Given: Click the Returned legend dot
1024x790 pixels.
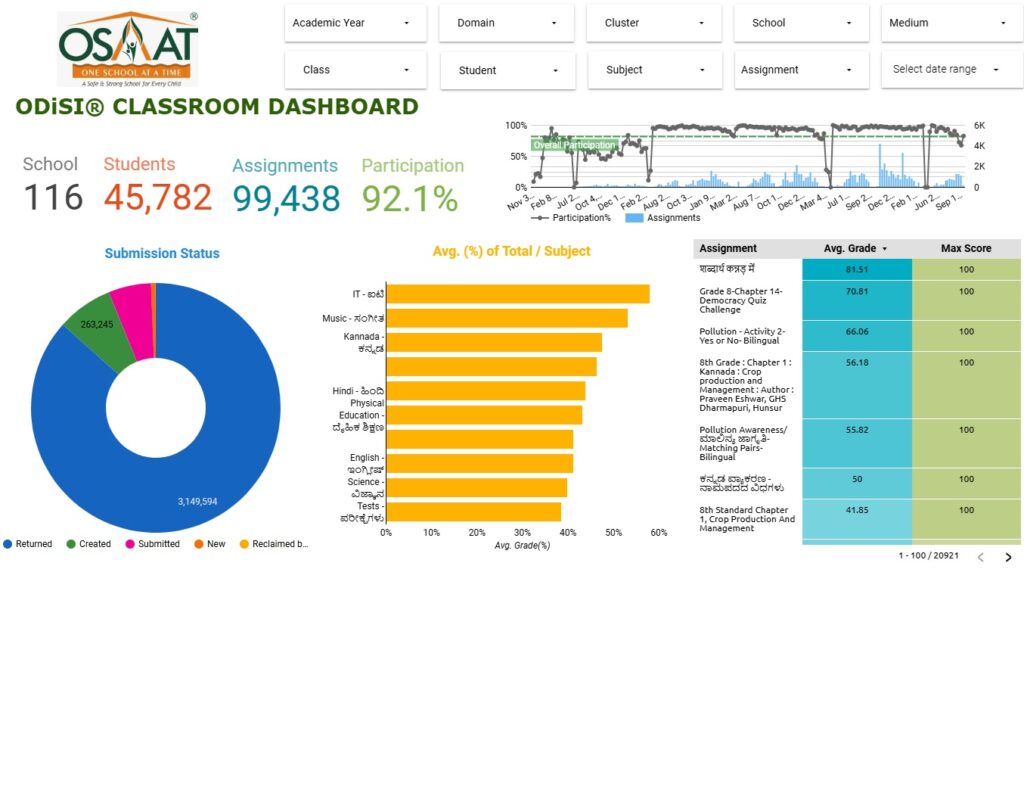Looking at the screenshot, I should 8,544.
